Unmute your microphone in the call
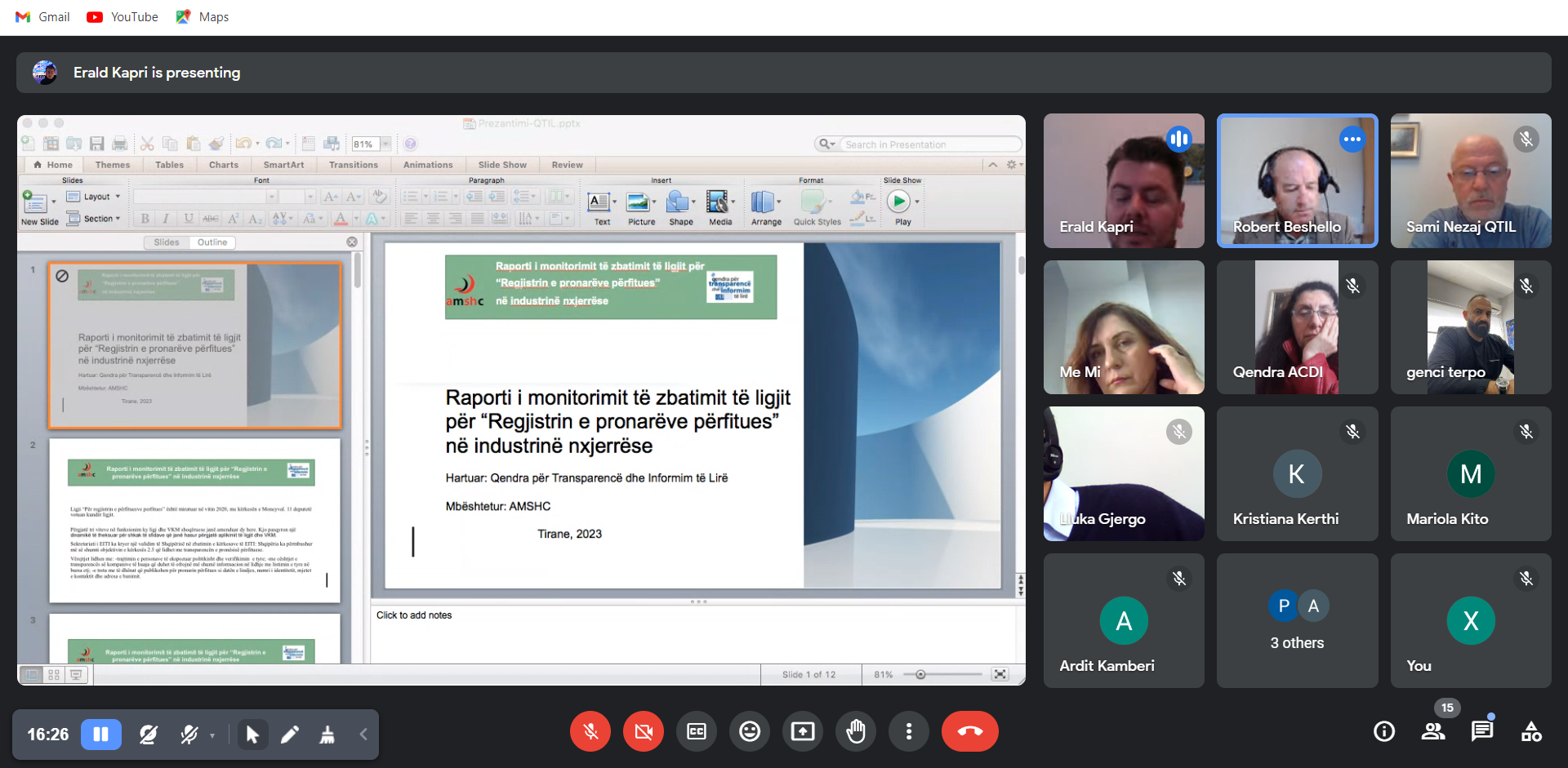Screen dimensions: 1568x768 click(x=590, y=731)
